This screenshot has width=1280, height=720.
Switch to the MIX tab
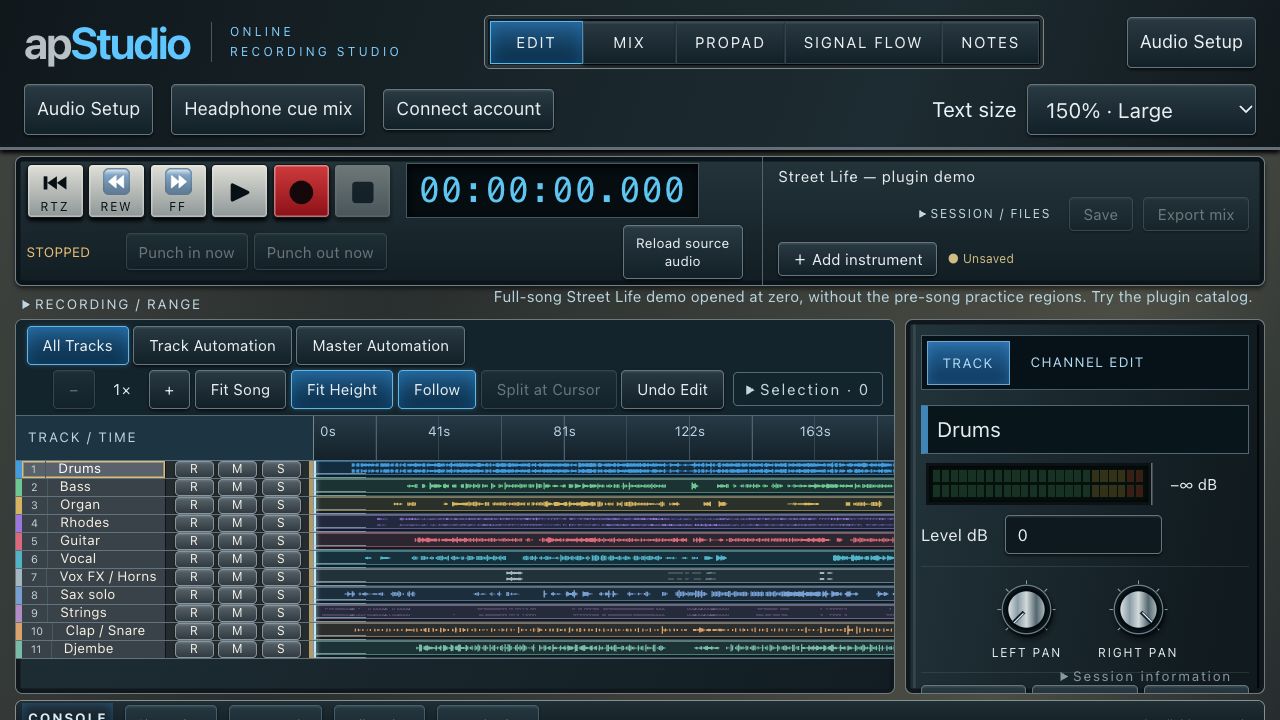(629, 43)
